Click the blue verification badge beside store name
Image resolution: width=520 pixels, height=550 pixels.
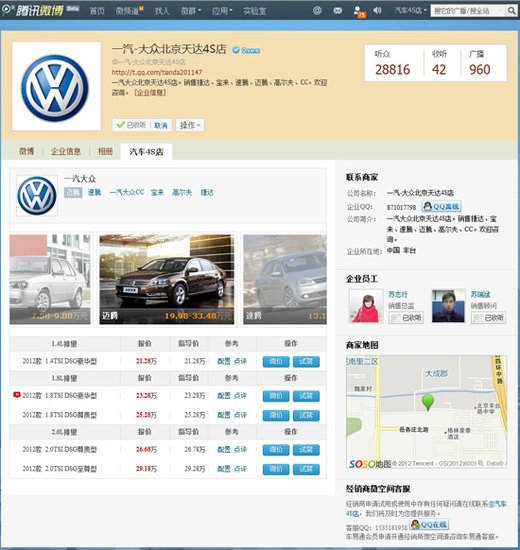236,50
